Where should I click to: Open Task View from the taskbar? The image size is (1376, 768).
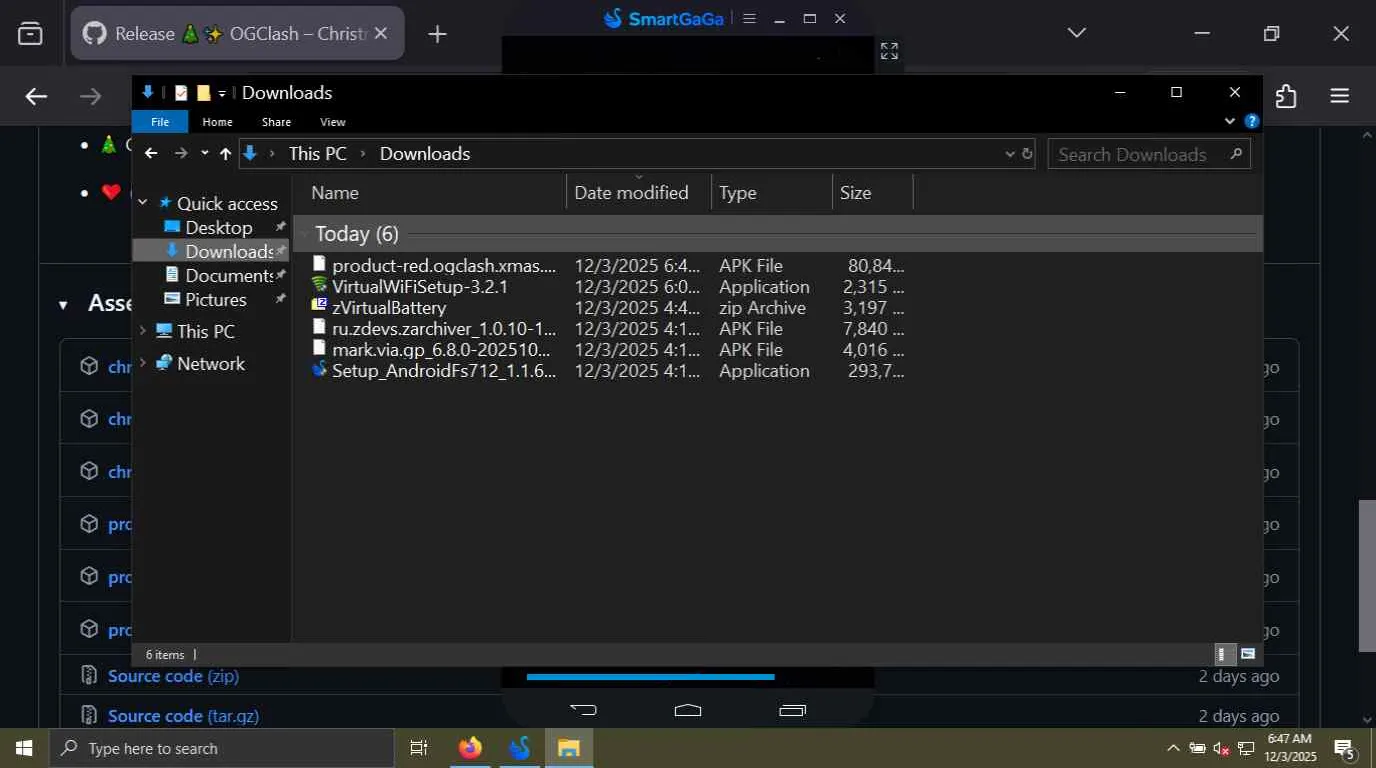(419, 748)
